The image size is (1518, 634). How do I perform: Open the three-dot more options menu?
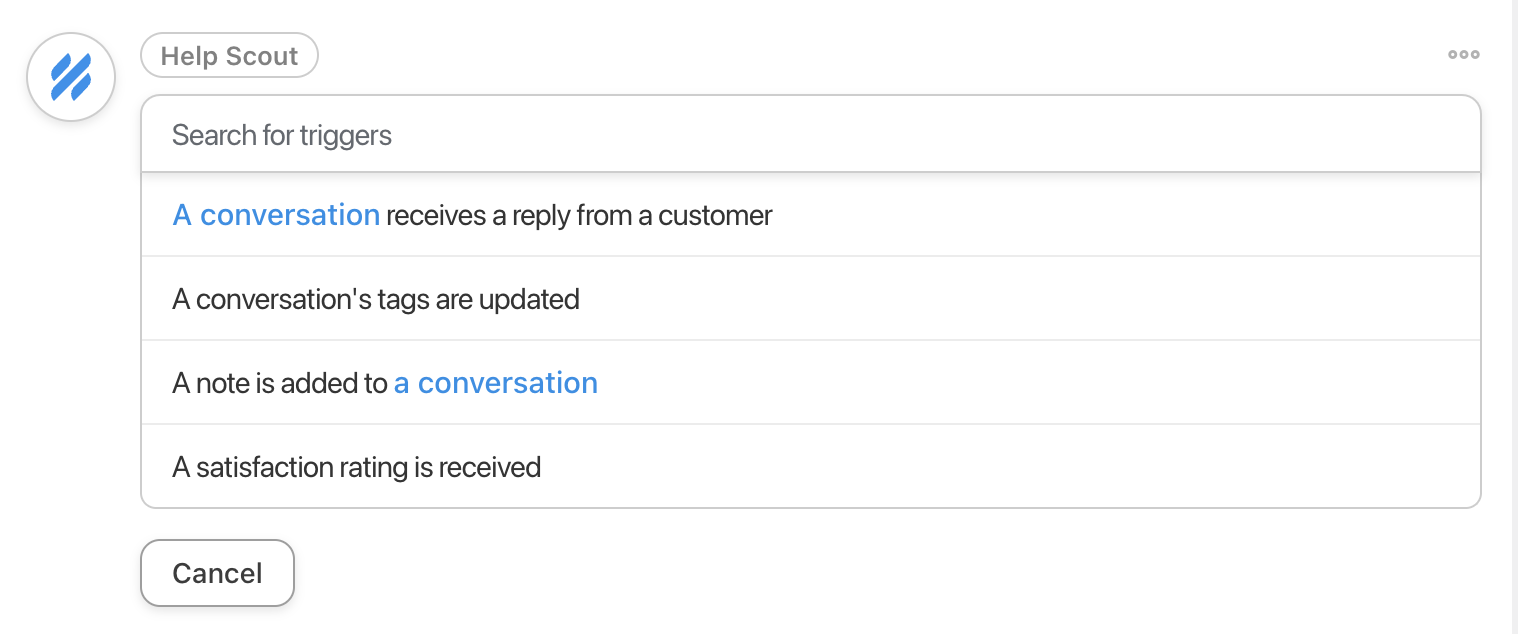pyautogui.click(x=1463, y=55)
